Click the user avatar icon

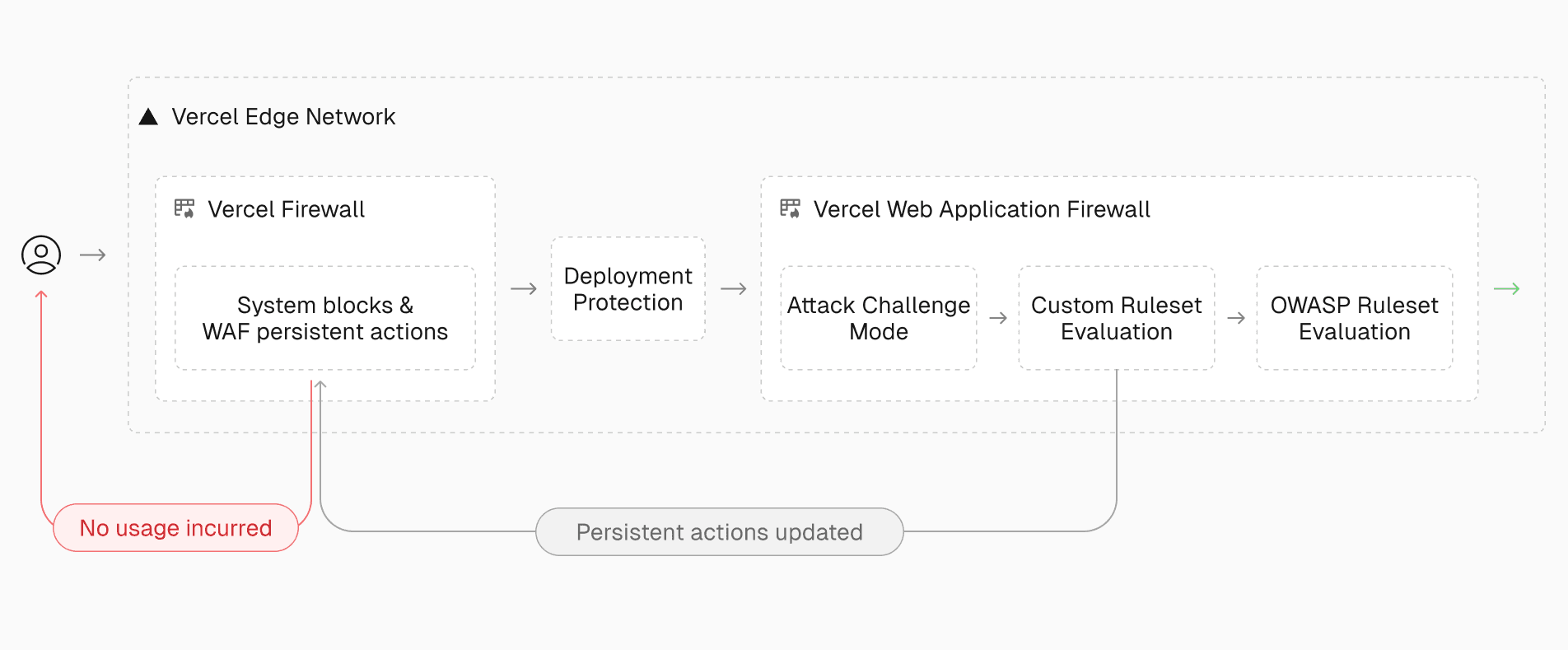coord(41,255)
